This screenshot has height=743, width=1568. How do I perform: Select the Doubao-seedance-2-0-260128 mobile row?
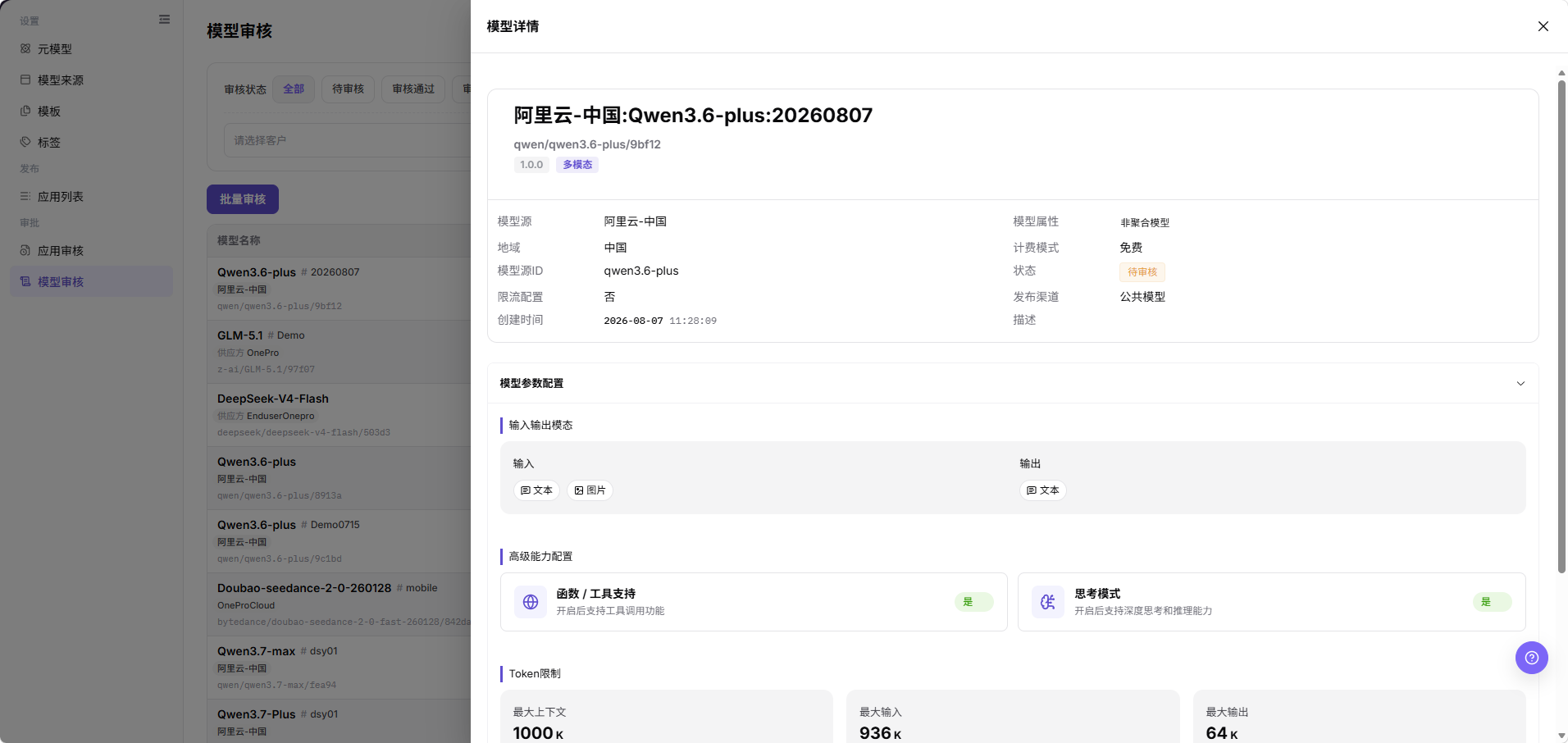[x=340, y=604]
